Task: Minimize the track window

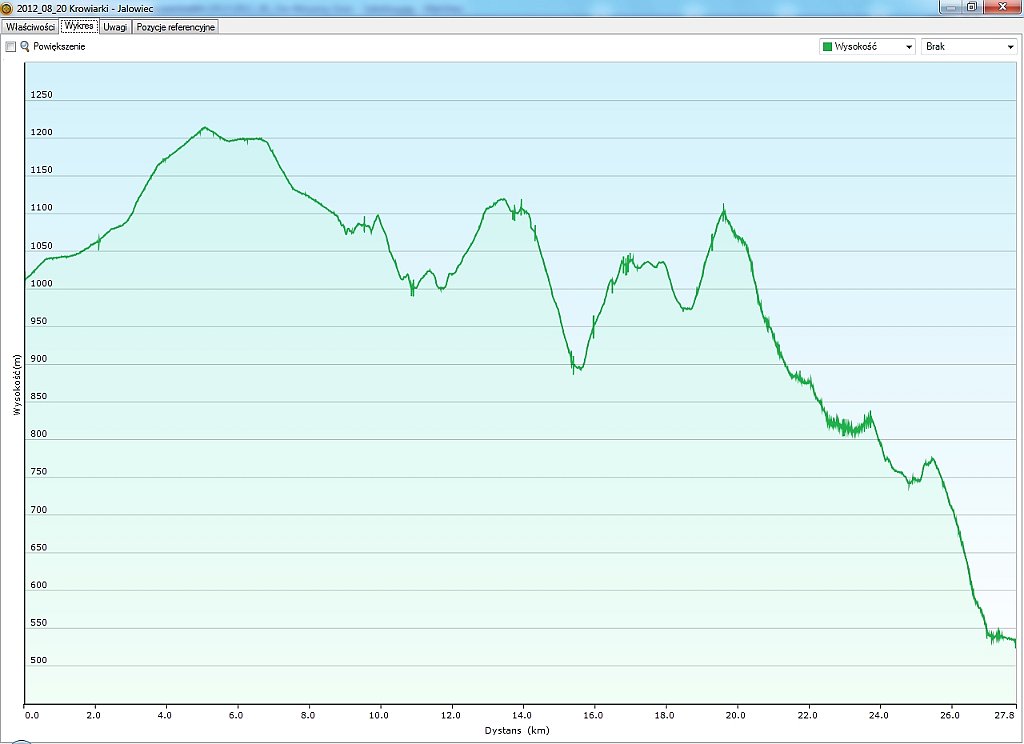Action: tap(946, 6)
